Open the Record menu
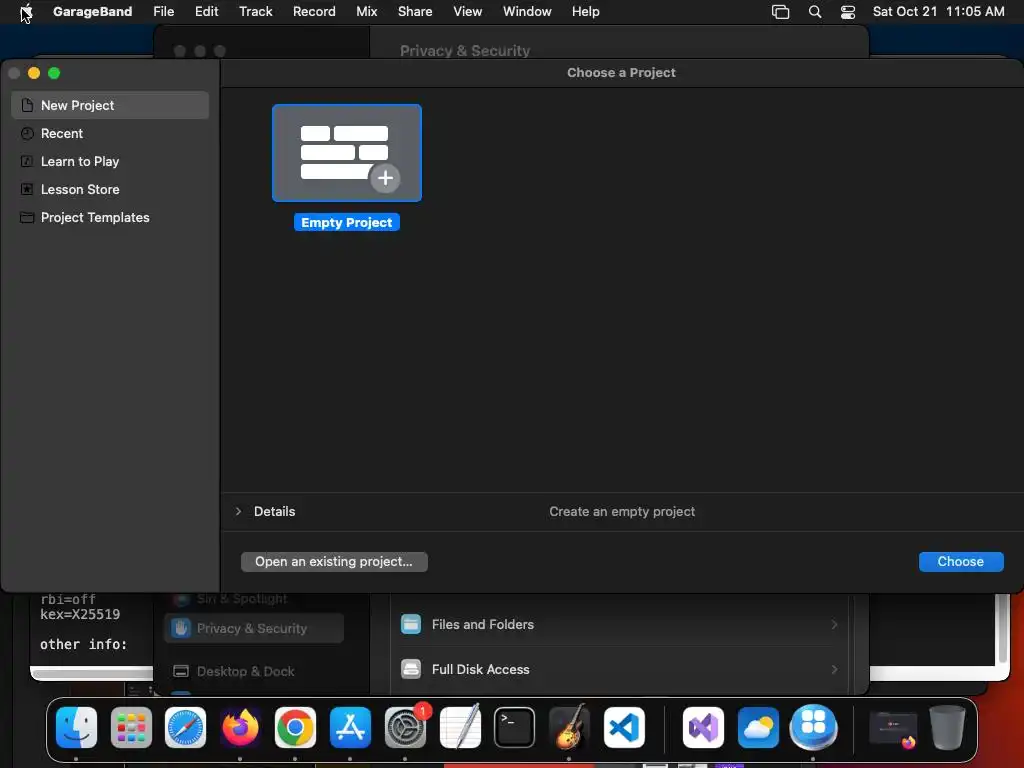Image resolution: width=1024 pixels, height=768 pixels. pos(314,11)
